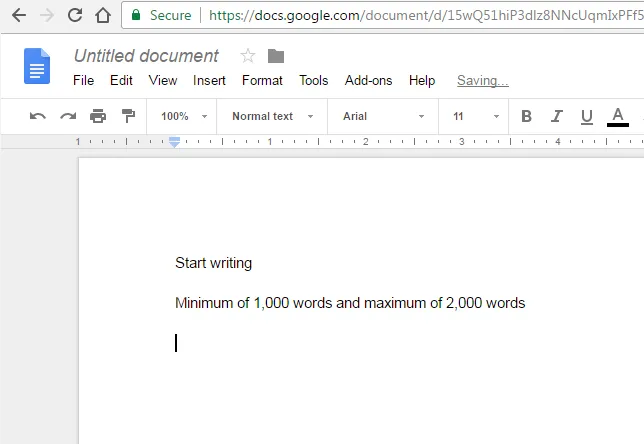644x444 pixels.
Task: Toggle italic formatting
Action: pos(557,116)
